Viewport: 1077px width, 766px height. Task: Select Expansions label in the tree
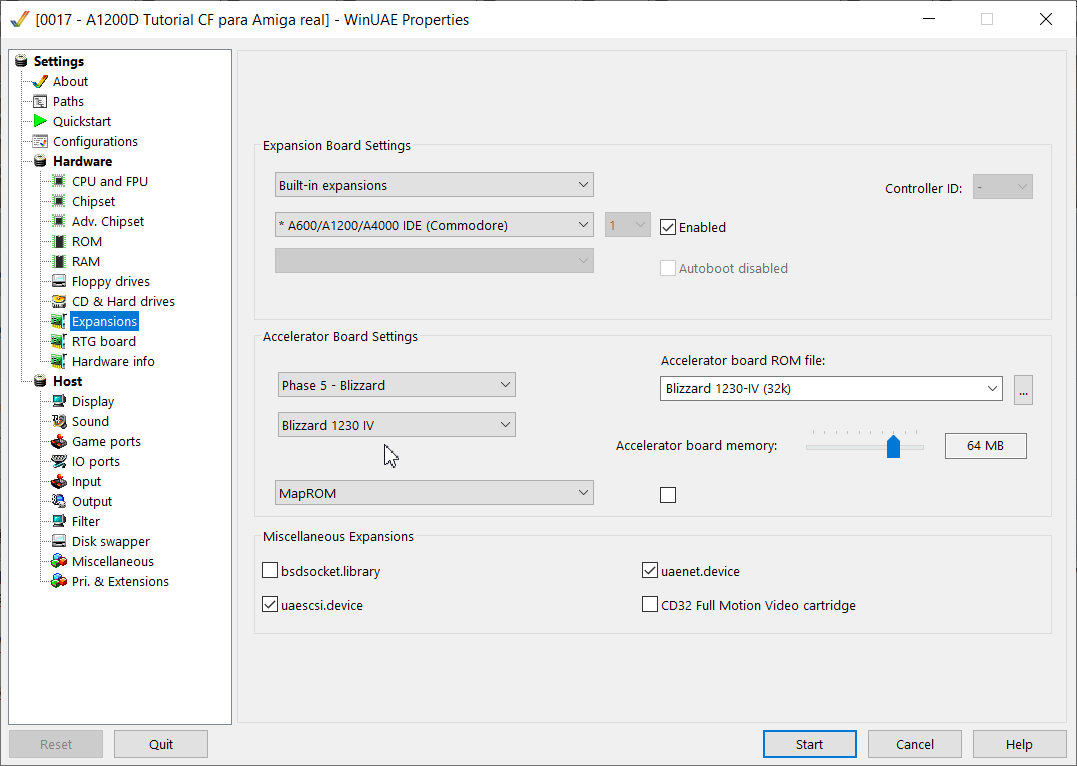104,321
